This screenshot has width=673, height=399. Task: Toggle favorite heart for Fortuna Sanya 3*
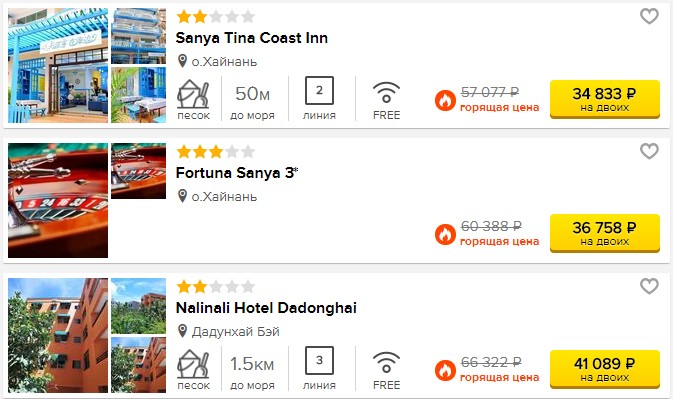pyautogui.click(x=649, y=151)
